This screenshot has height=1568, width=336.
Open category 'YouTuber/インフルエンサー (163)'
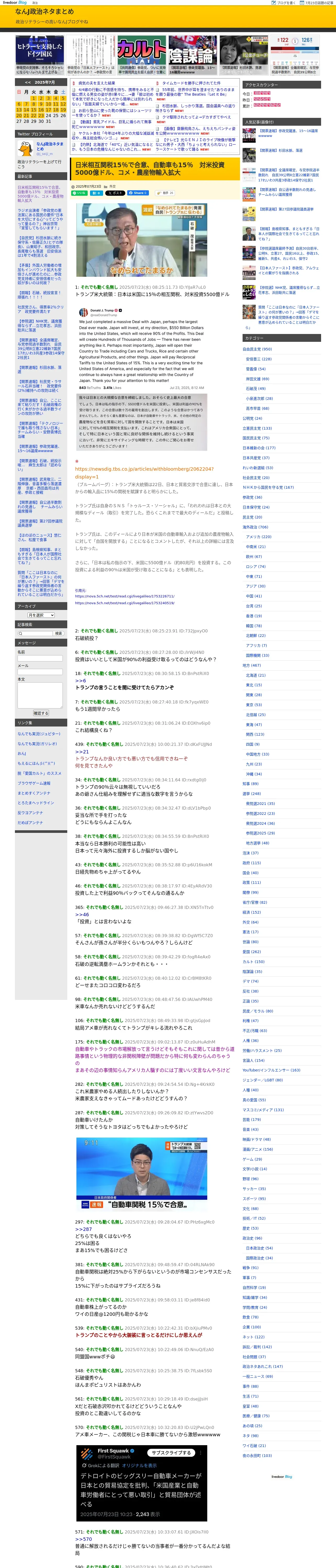[271, 1070]
